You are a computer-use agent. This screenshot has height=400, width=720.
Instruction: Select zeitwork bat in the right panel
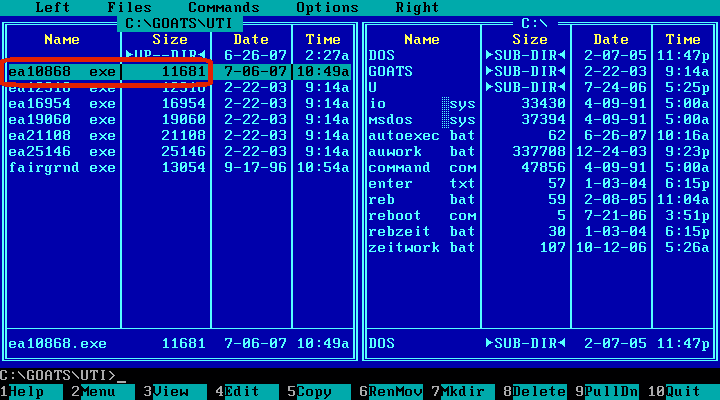(x=539, y=248)
